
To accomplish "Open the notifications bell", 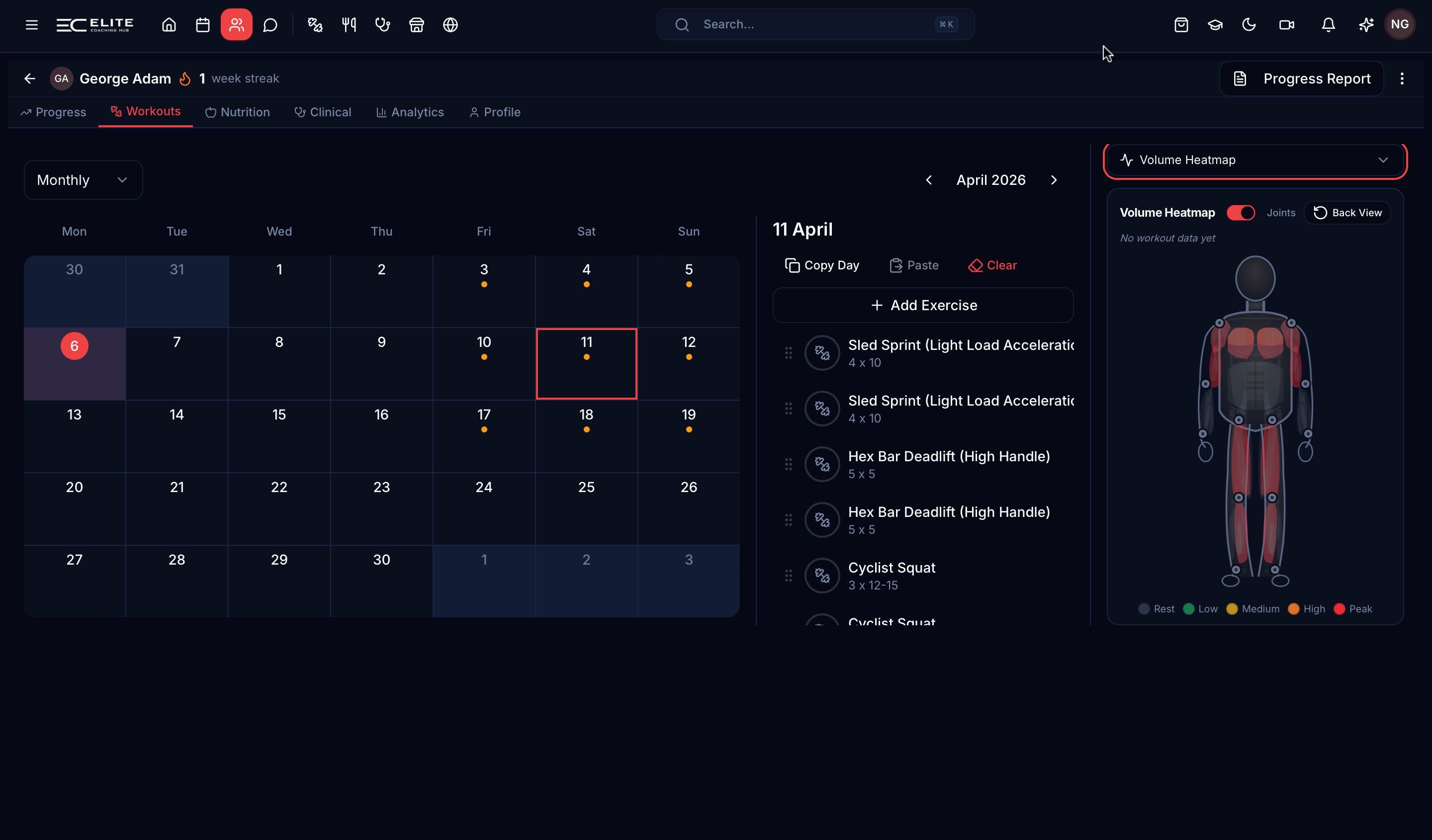I will click(x=1328, y=24).
